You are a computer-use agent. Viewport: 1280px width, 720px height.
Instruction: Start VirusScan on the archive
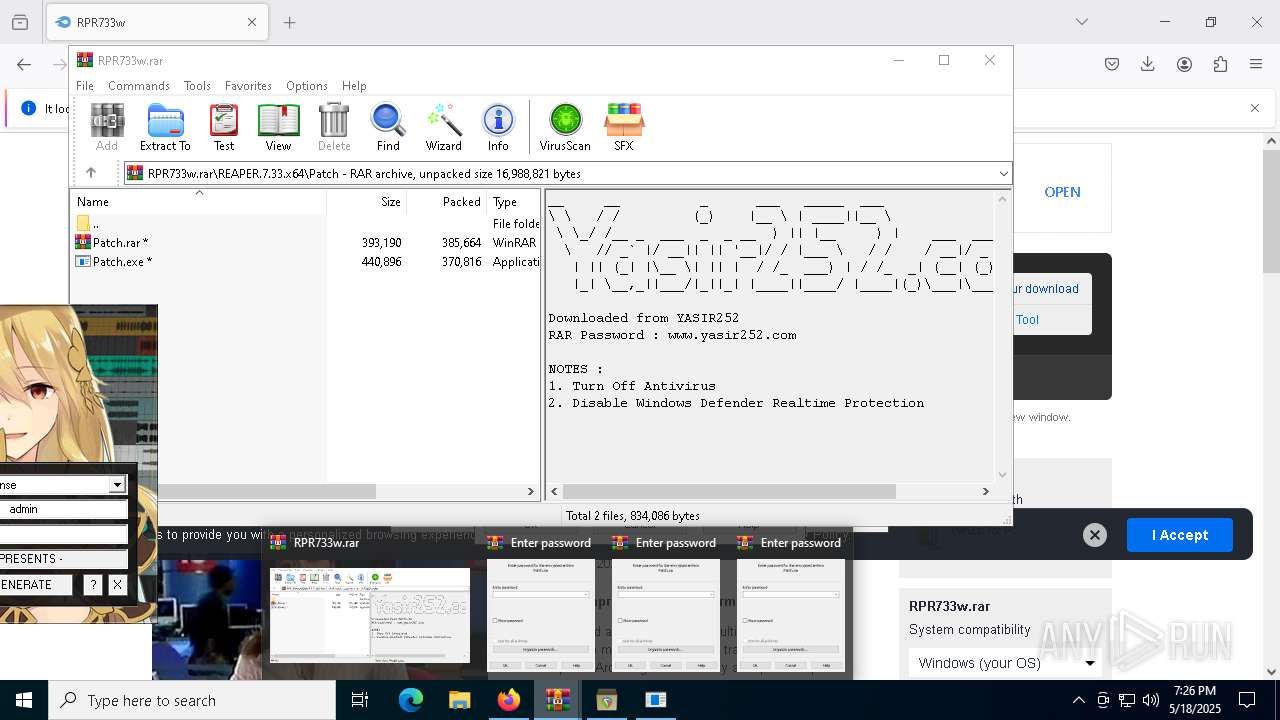click(565, 127)
